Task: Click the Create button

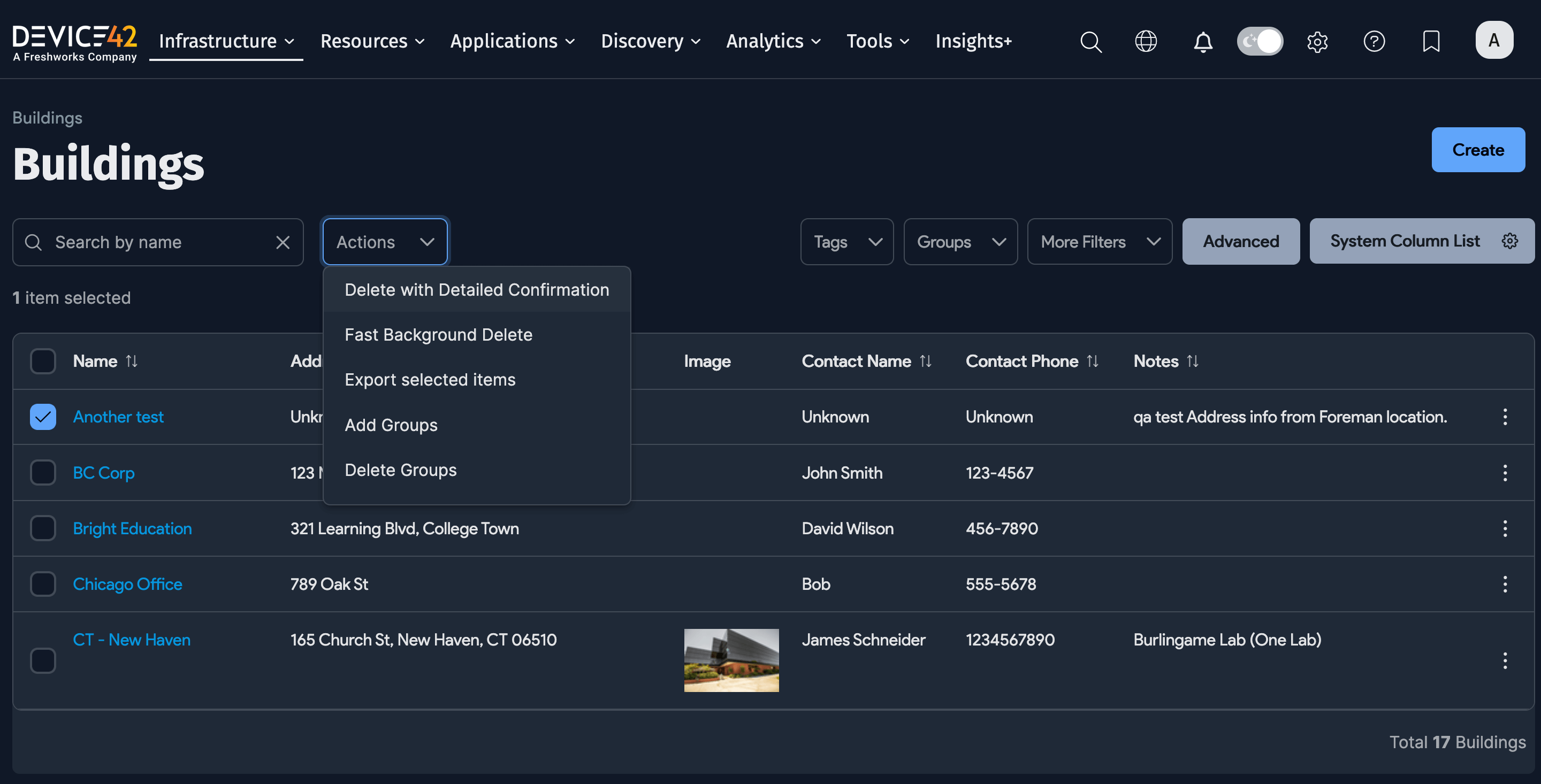Action: click(x=1477, y=150)
